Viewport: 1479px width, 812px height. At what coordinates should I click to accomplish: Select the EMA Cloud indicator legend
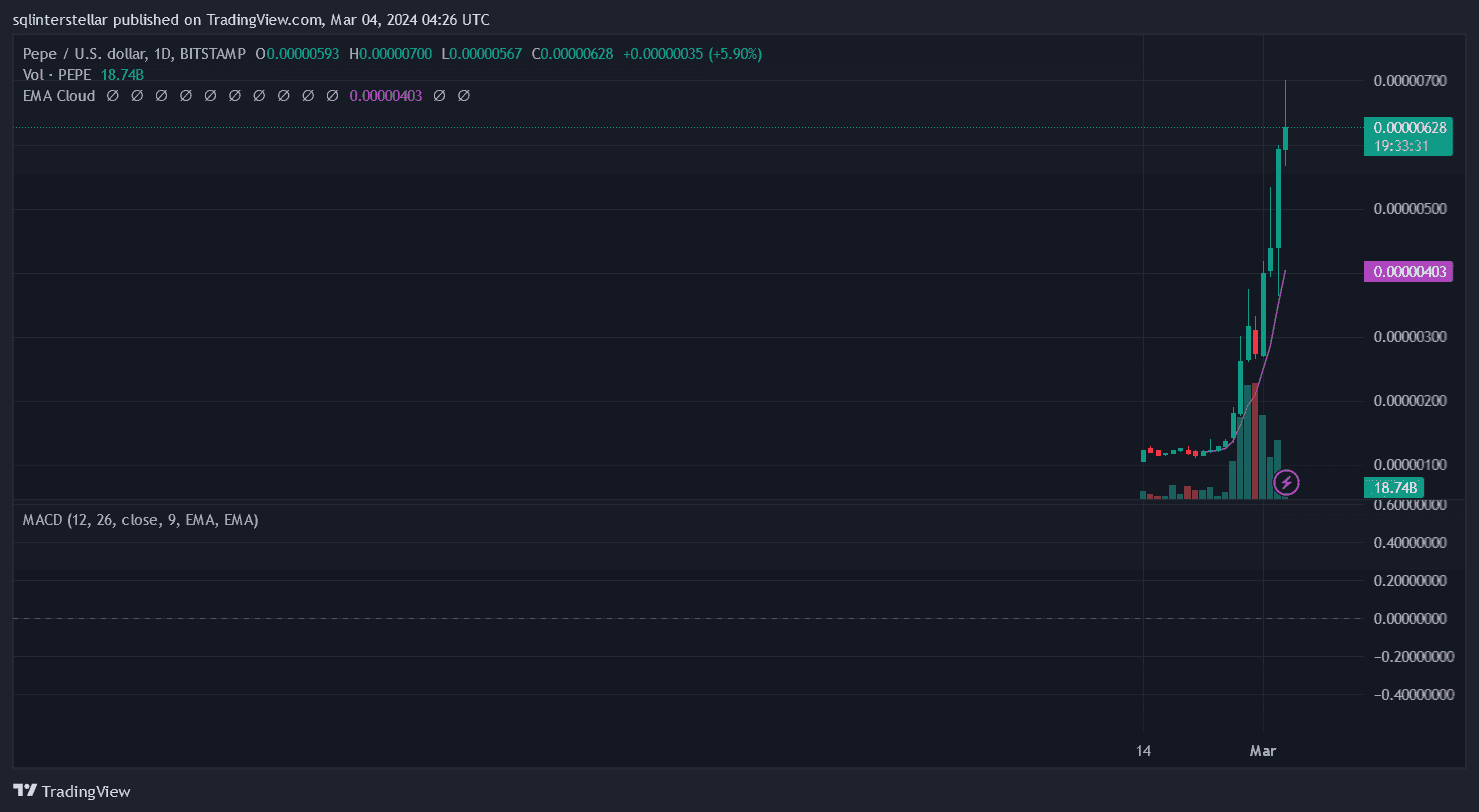click(x=59, y=96)
